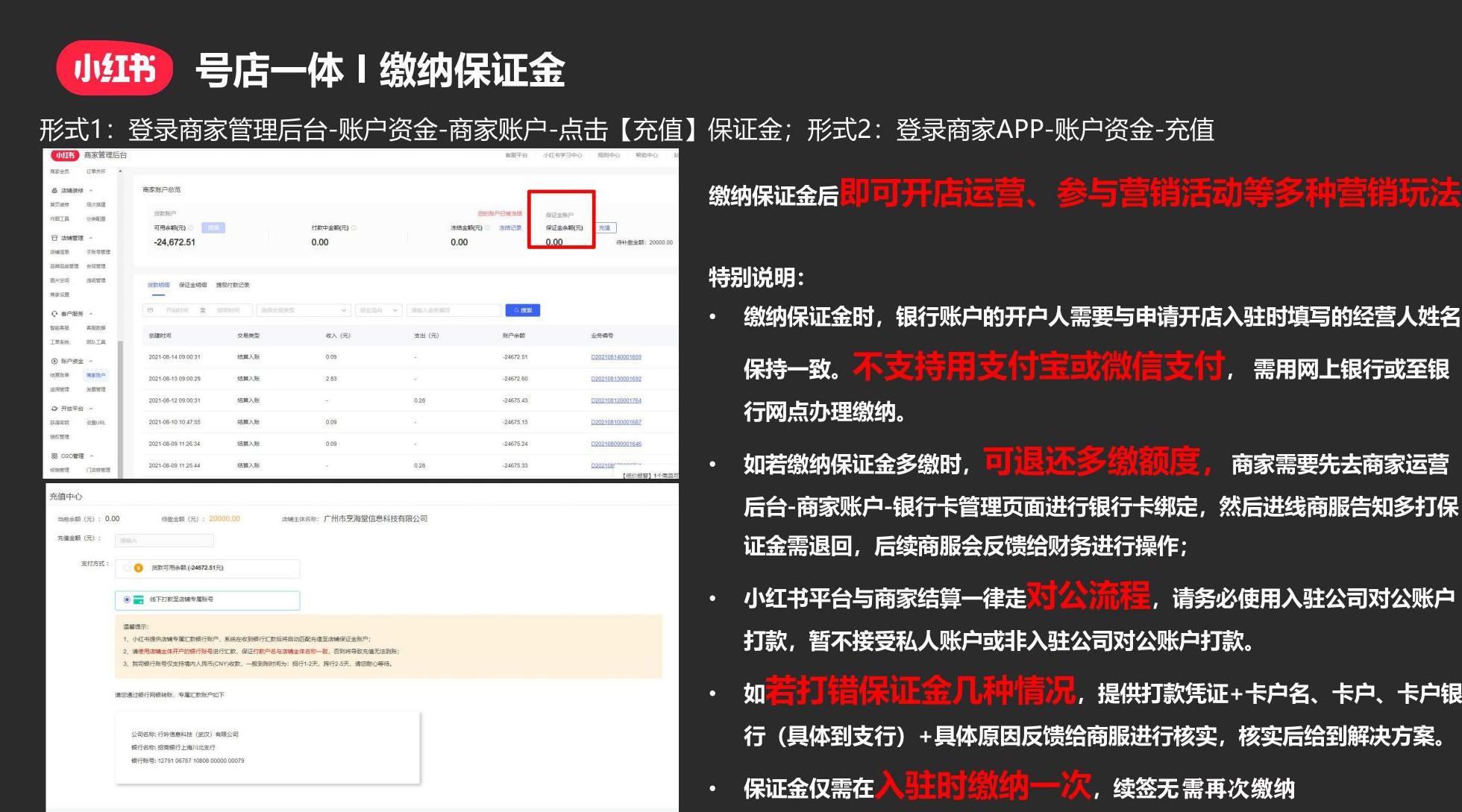Open 小红书学习中心 in top navigation

click(562, 155)
